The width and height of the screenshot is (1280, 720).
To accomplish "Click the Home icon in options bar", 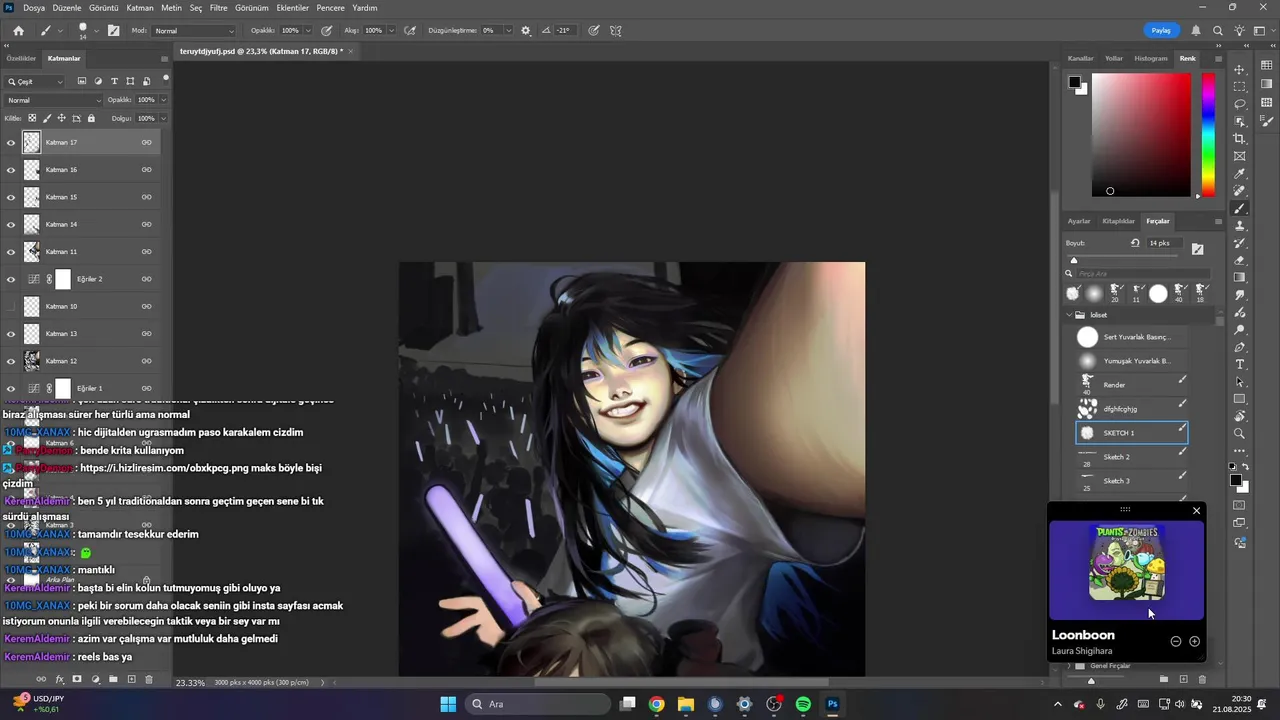I will pyautogui.click(x=18, y=31).
